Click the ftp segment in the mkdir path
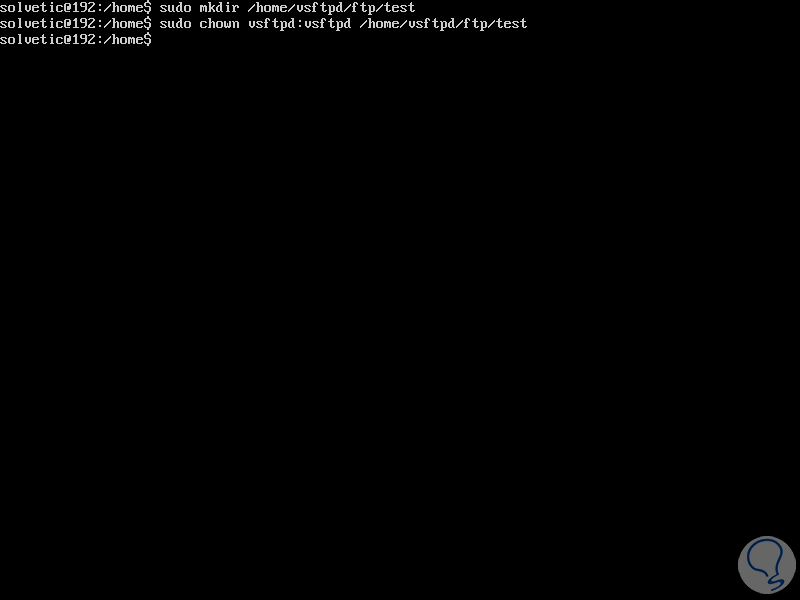The height and width of the screenshot is (600, 800). coord(363,8)
